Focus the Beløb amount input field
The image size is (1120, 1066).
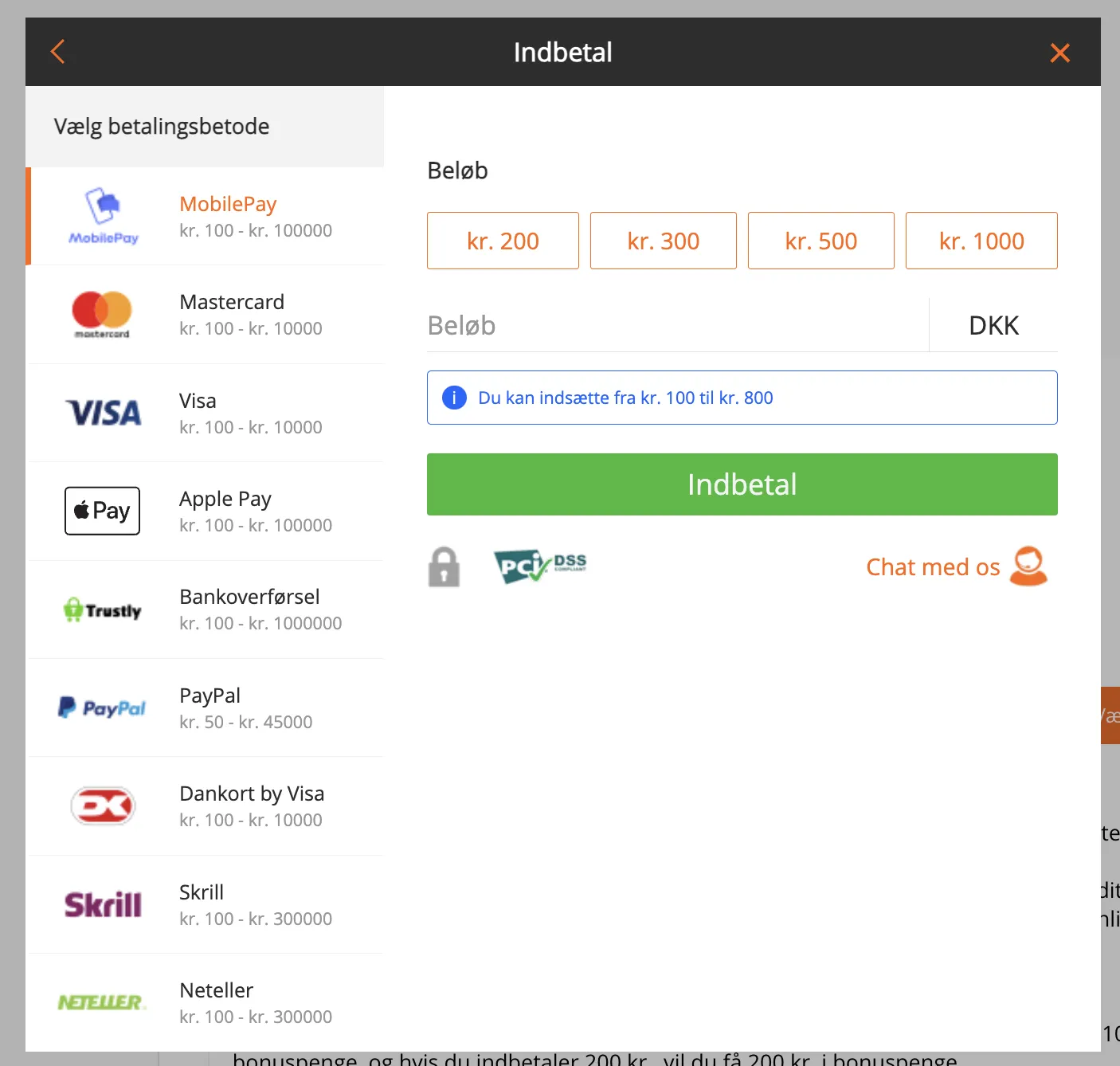tap(677, 325)
